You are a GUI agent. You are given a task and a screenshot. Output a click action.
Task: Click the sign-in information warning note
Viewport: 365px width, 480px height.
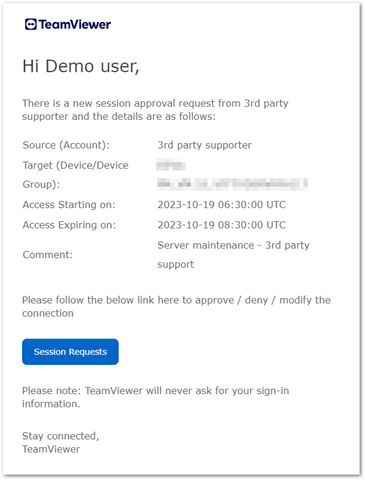point(156,397)
